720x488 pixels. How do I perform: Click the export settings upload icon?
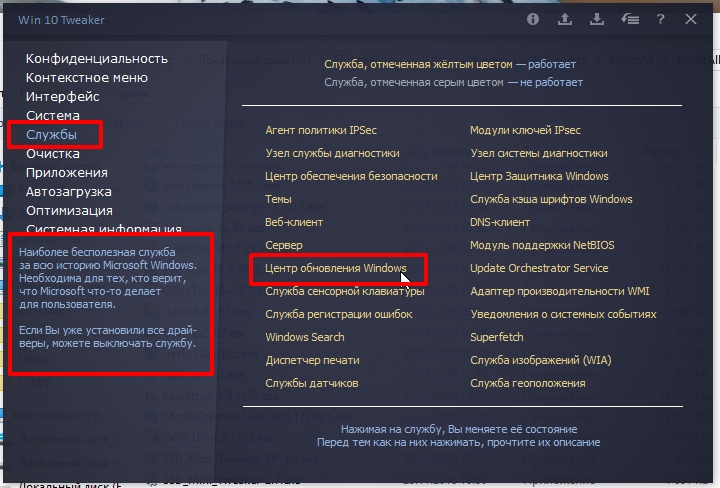click(x=565, y=19)
